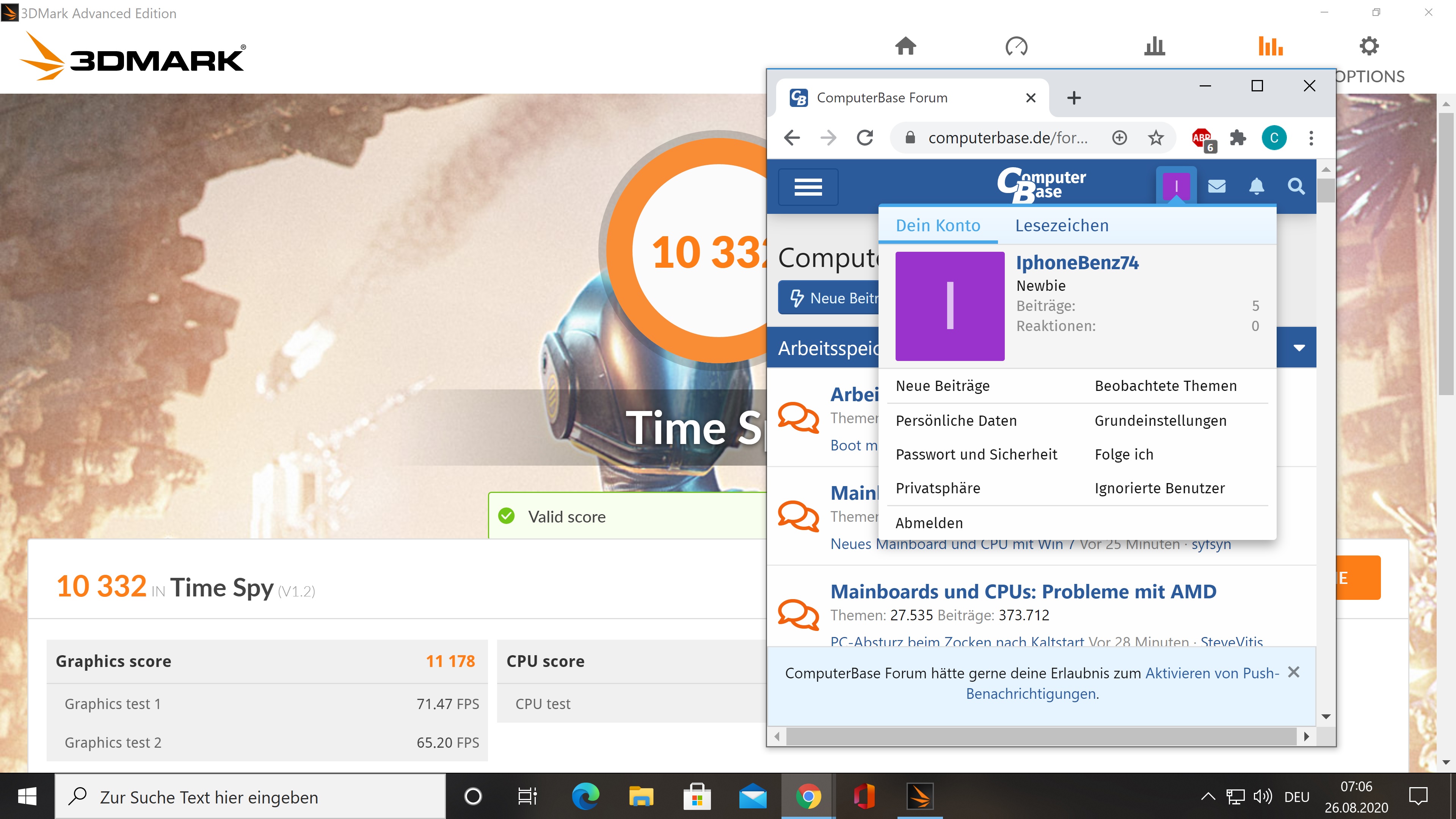
Task: Collapse the Arbeitsspeicher category arrow
Action: coord(1299,348)
